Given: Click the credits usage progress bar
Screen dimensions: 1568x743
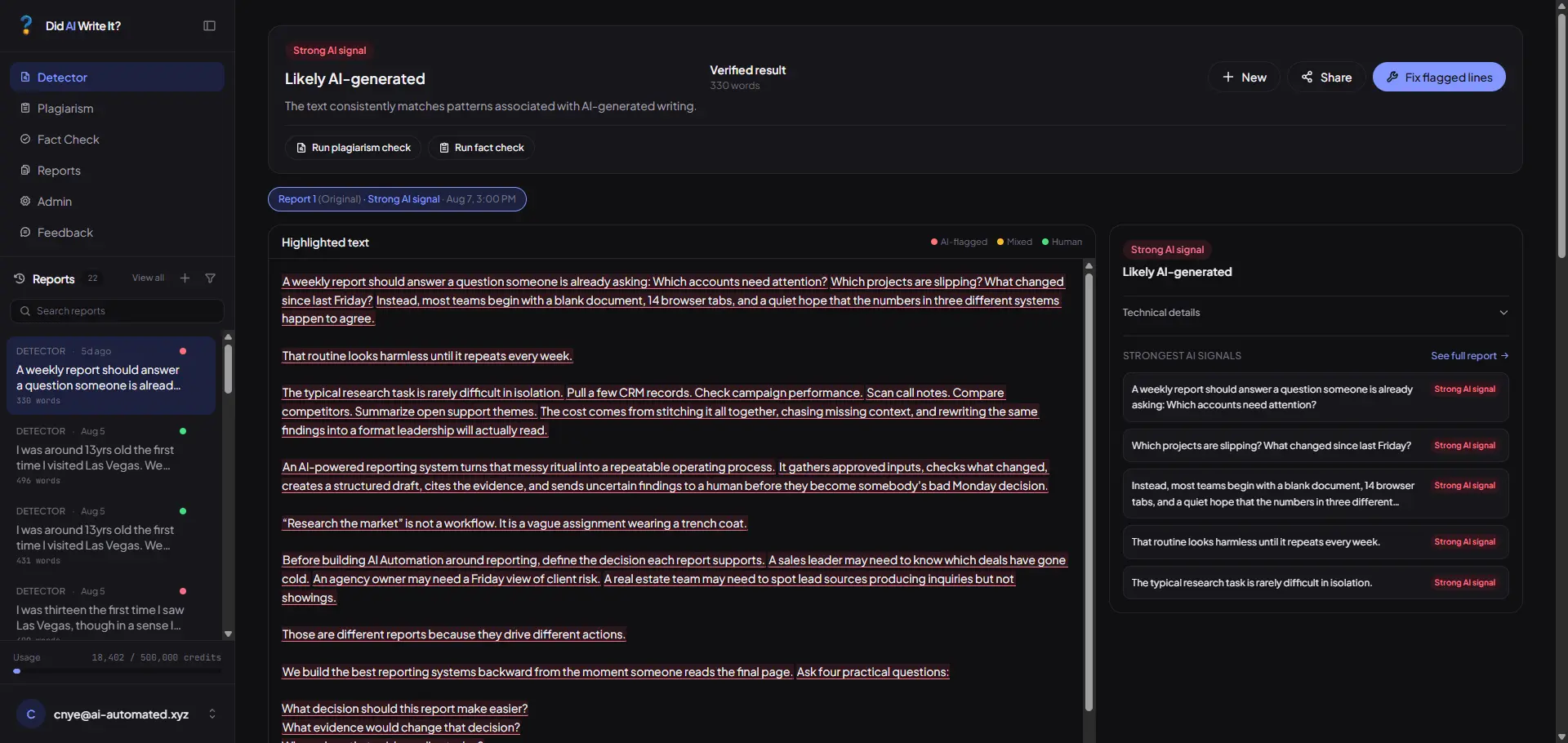Looking at the screenshot, I should [117, 671].
